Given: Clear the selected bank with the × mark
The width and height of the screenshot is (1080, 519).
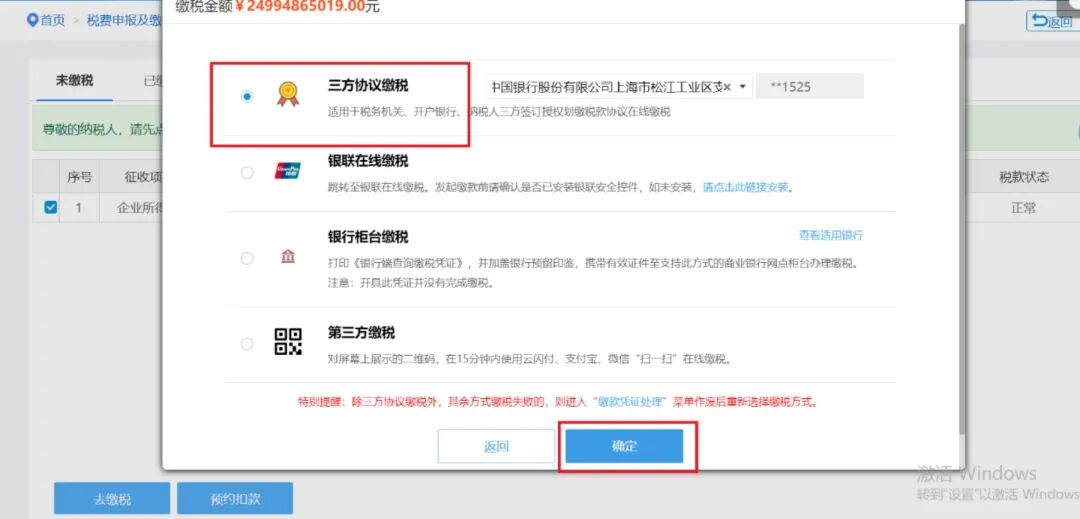Looking at the screenshot, I should pos(727,87).
